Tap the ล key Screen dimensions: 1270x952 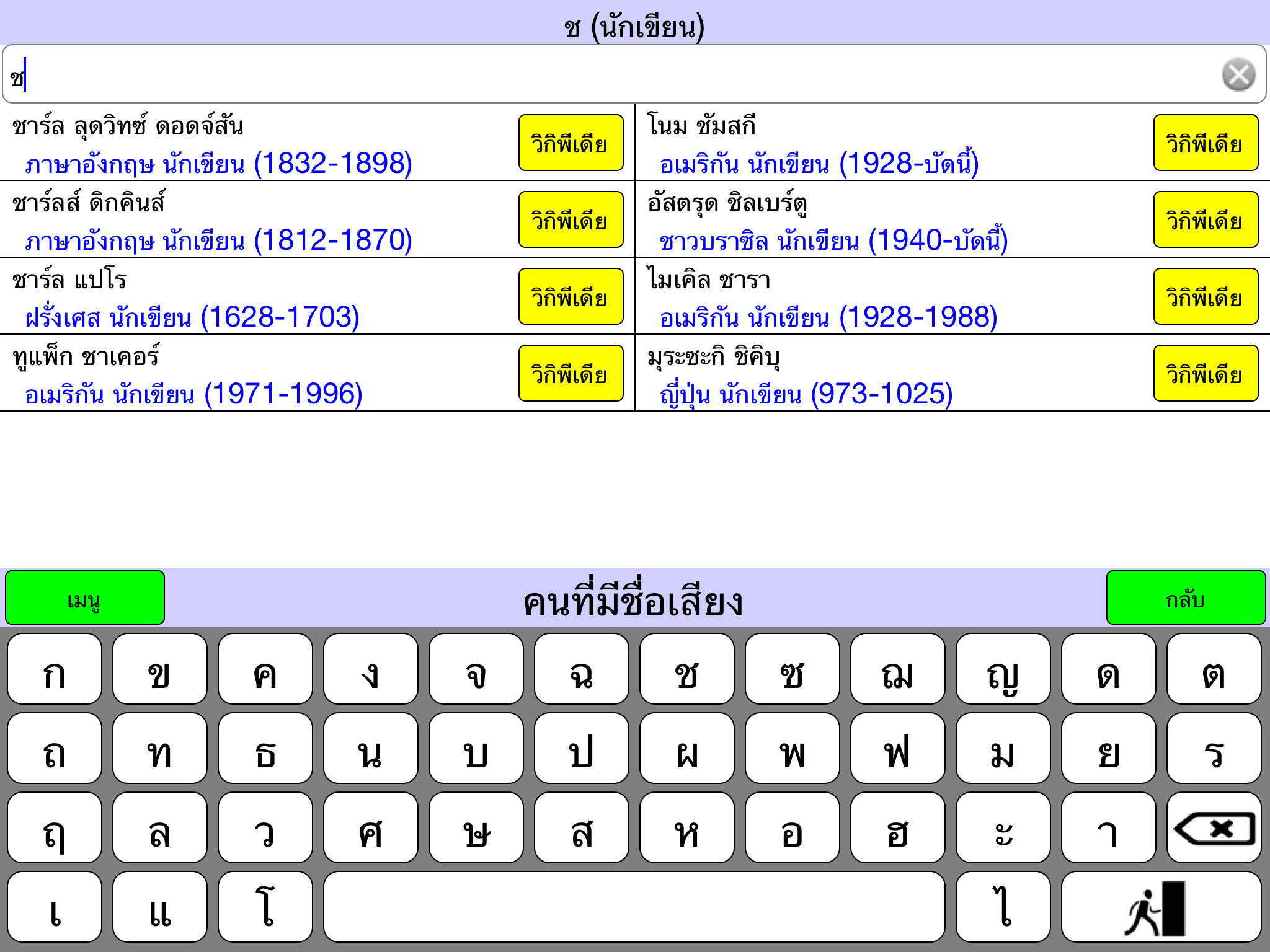(160, 827)
